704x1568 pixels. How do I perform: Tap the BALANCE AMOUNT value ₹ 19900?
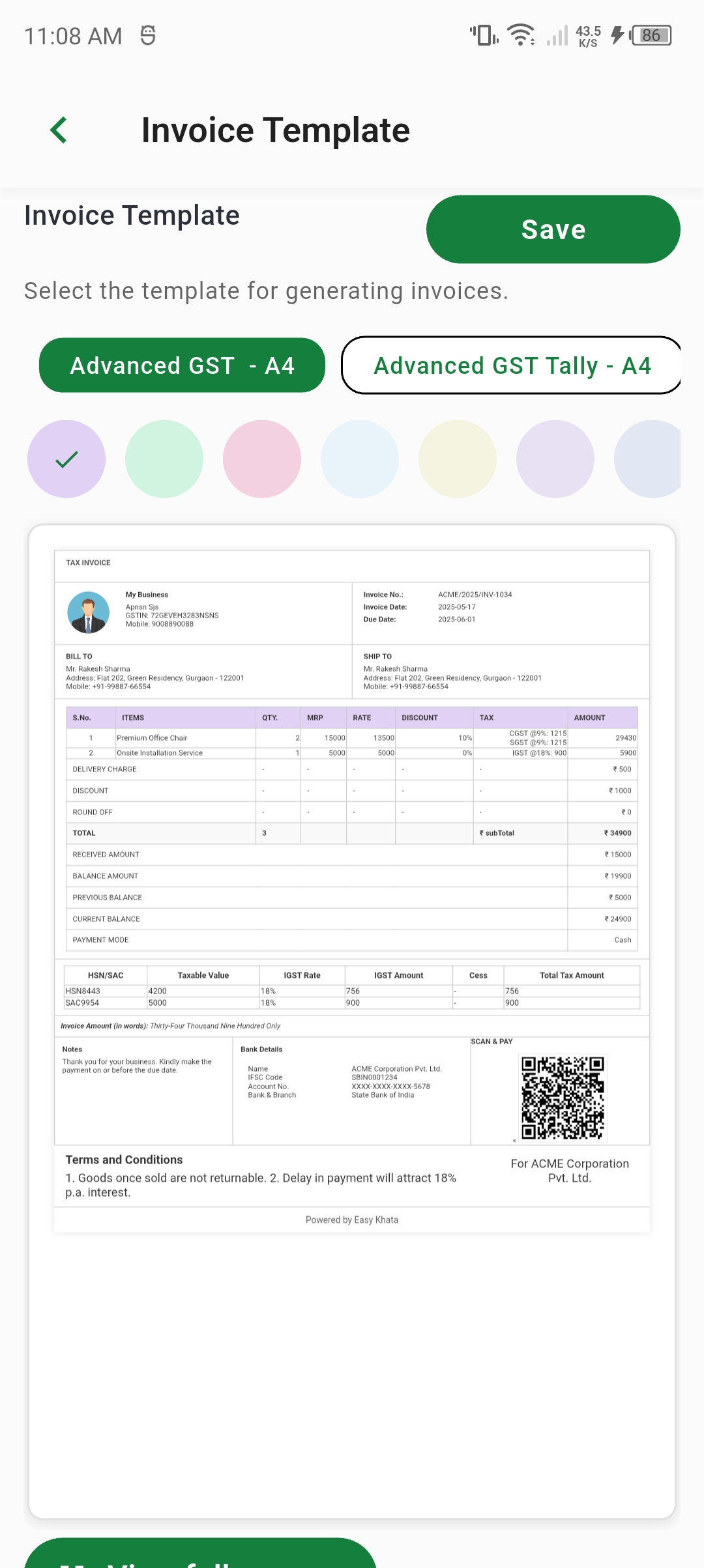click(617, 876)
